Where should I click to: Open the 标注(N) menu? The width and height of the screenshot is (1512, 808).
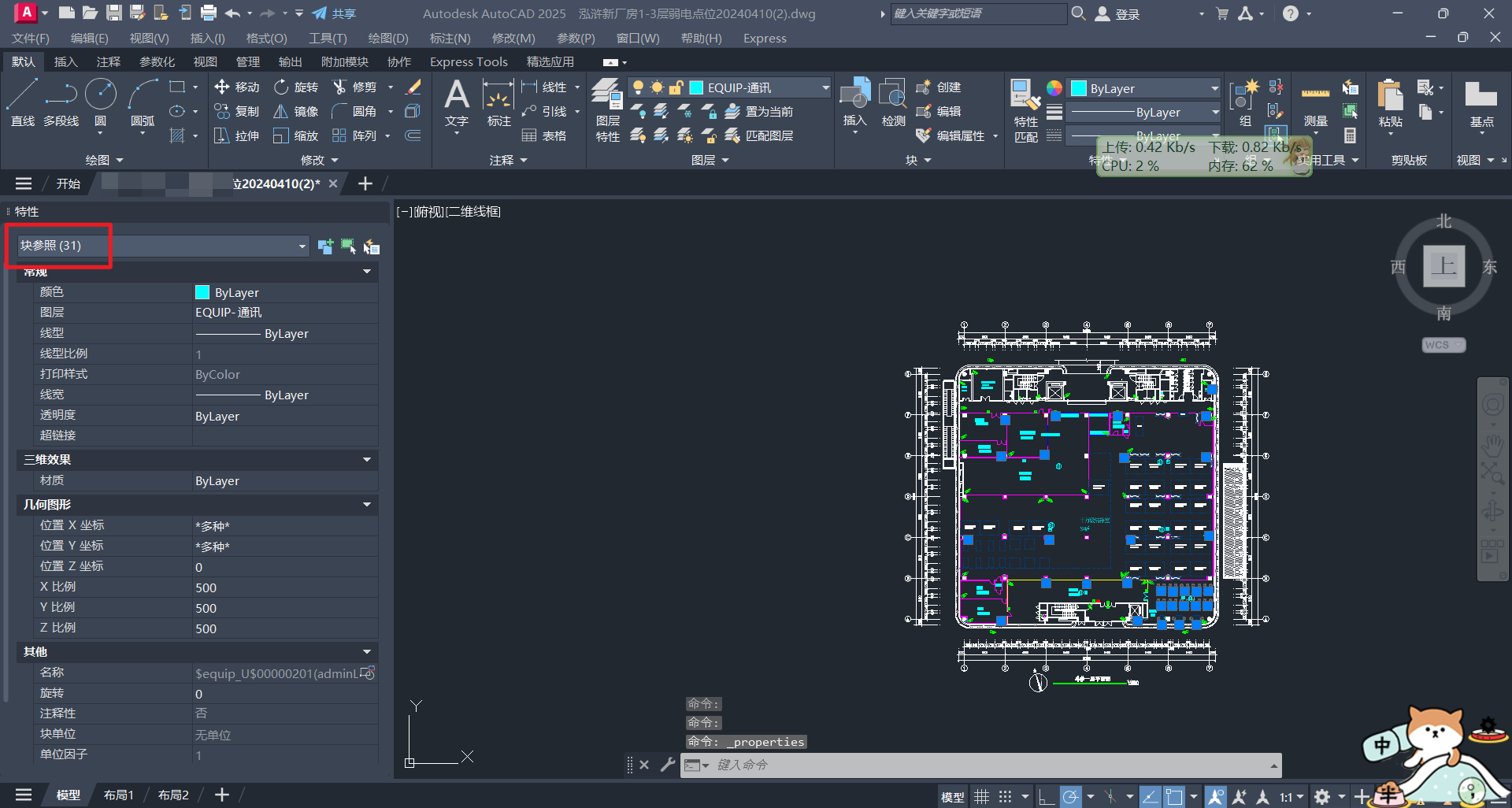point(450,38)
